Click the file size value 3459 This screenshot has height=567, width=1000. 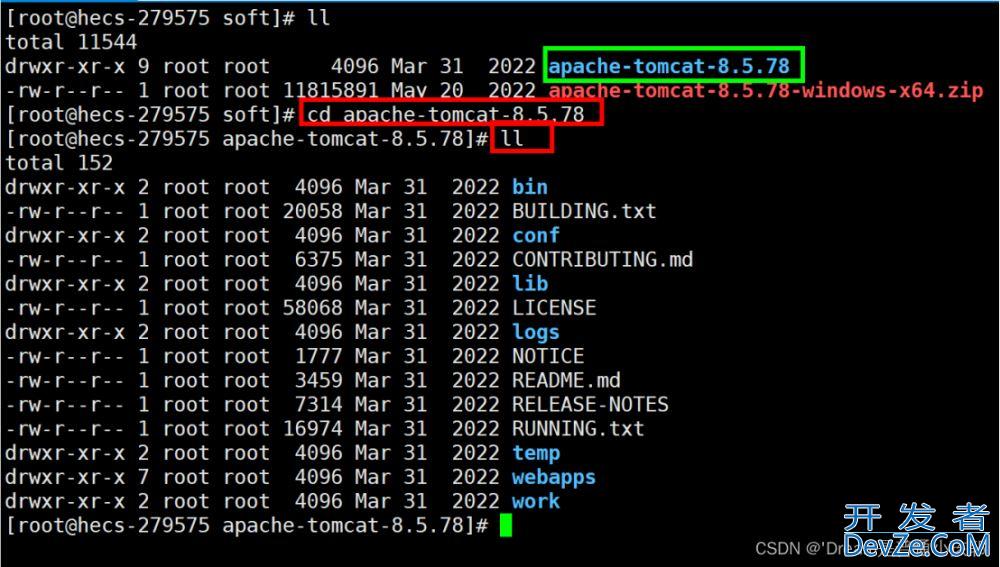[319, 380]
